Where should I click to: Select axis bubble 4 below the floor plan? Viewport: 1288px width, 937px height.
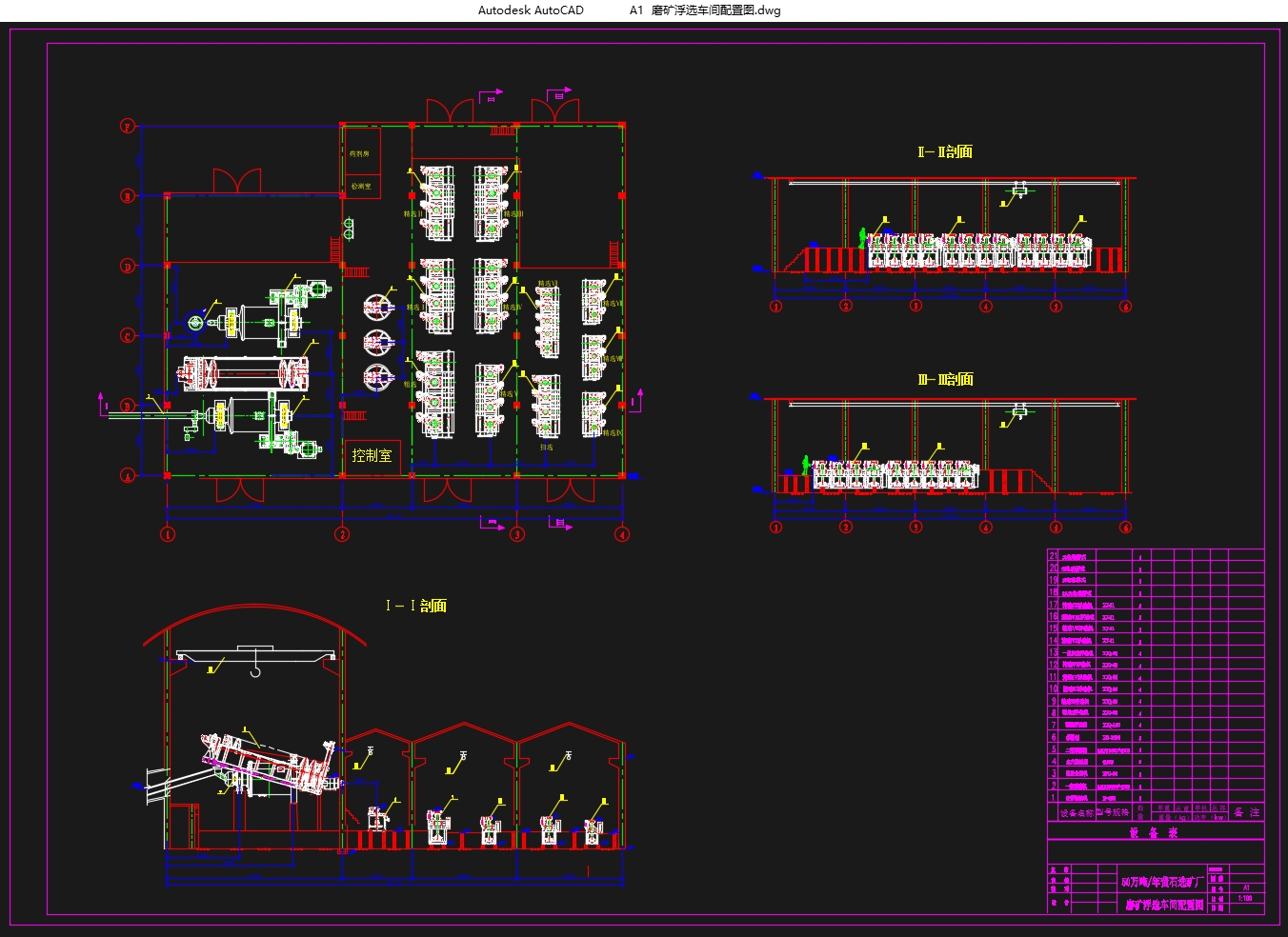[622, 534]
